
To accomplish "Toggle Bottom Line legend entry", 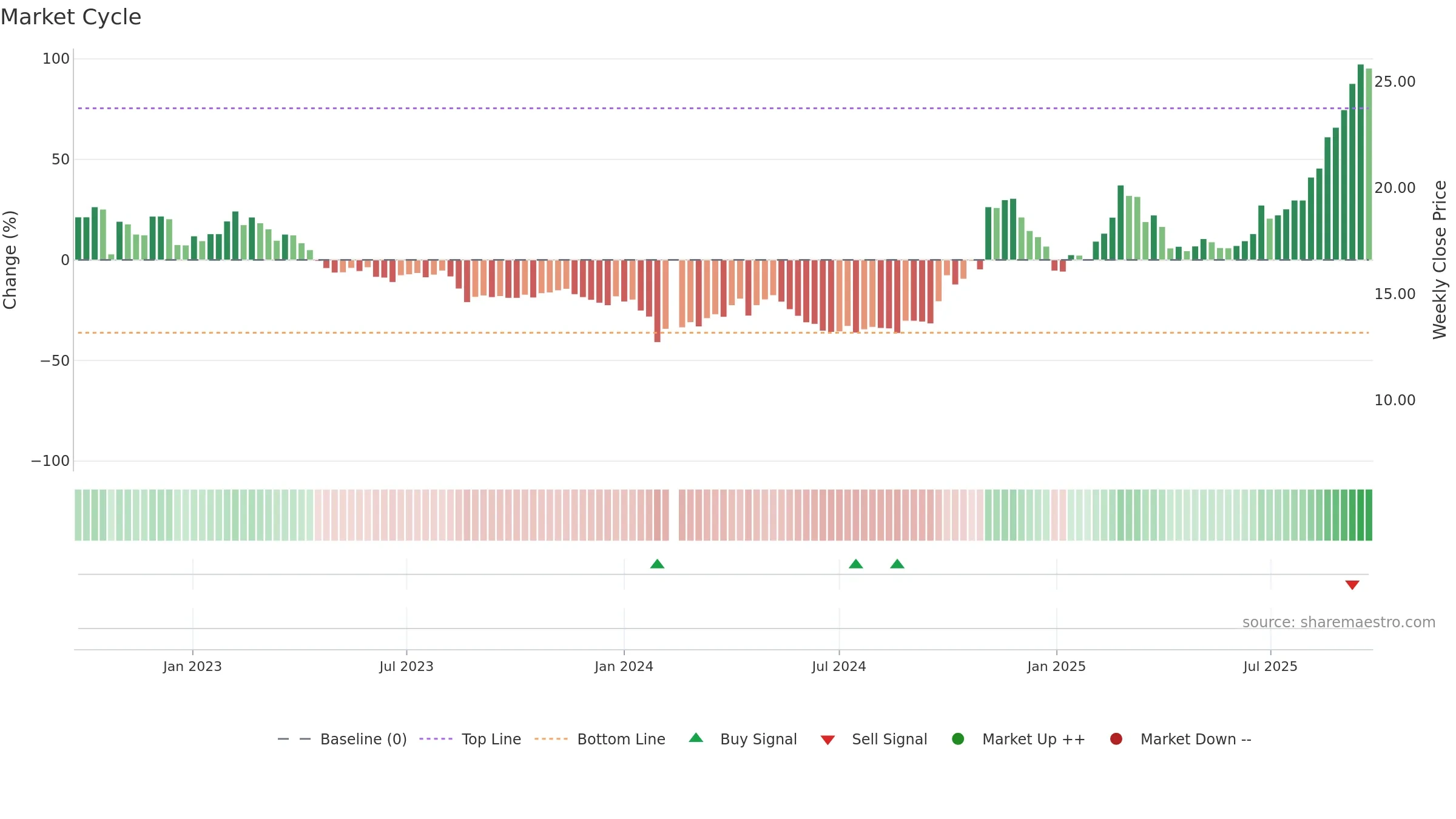I will [x=600, y=739].
